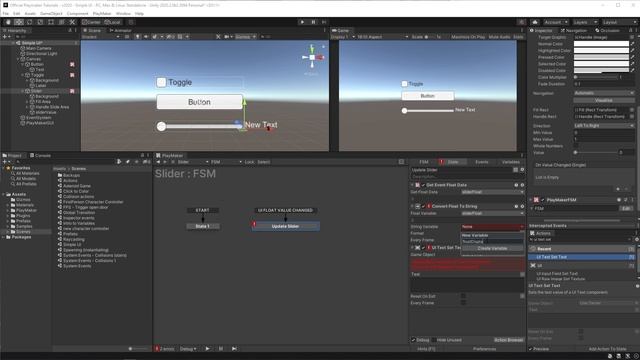Viewport: 640px width, 360px height.
Task: Click the Visualize button in Inspector
Action: (604, 100)
